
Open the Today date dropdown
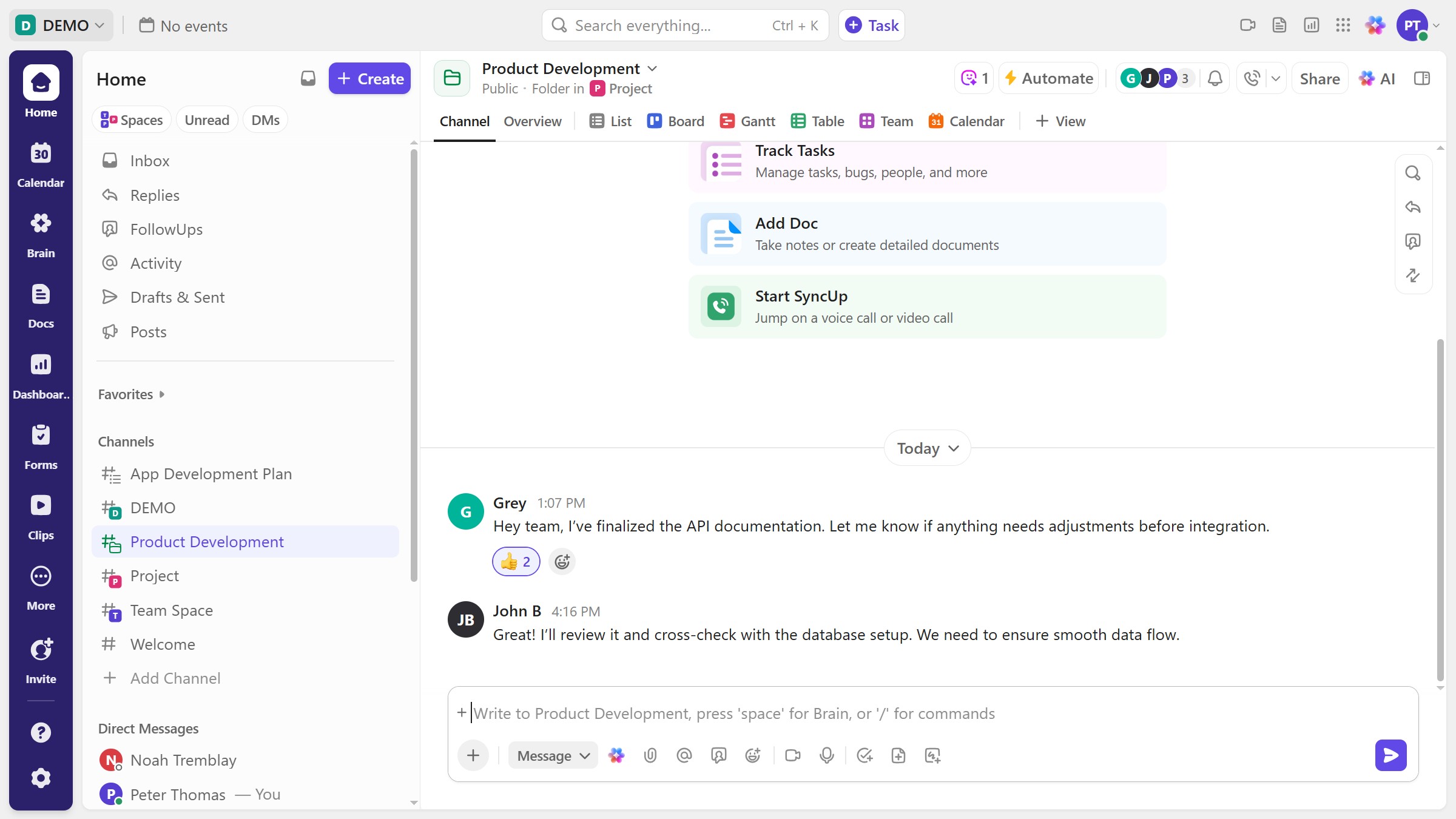pyautogui.click(x=927, y=448)
